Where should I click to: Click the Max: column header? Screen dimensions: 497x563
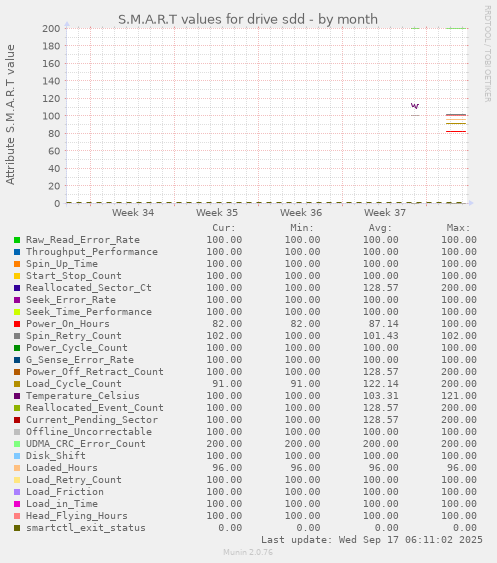(459, 228)
